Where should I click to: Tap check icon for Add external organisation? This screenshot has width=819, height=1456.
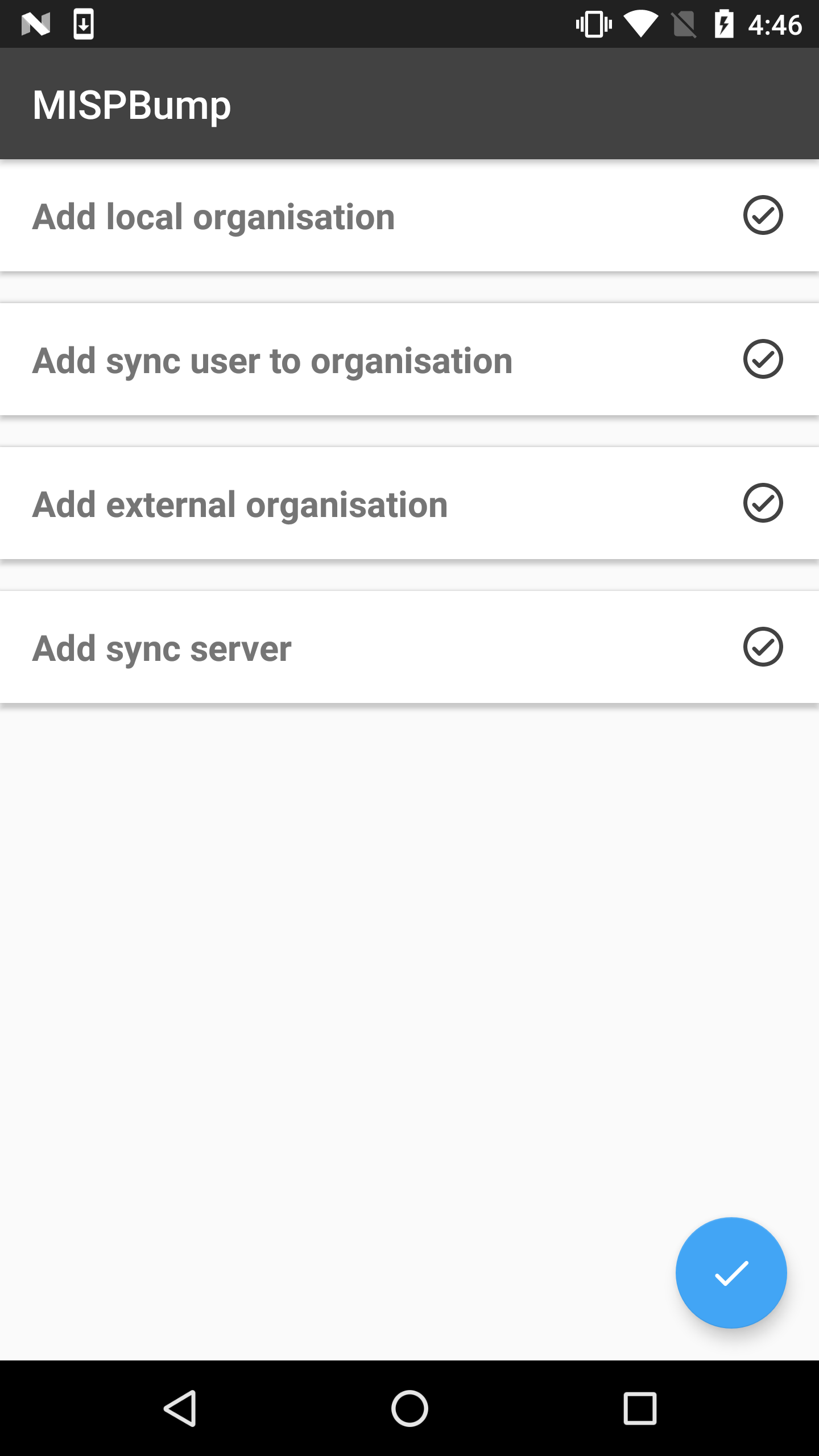(x=763, y=503)
